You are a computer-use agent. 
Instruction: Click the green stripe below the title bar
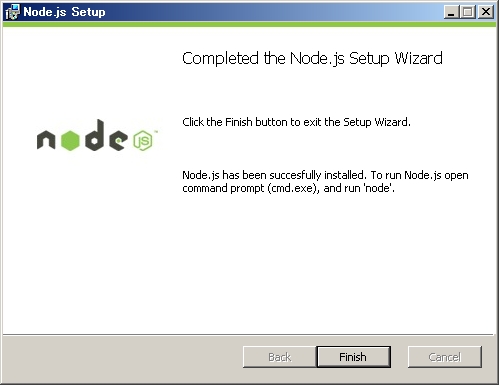[249, 24]
